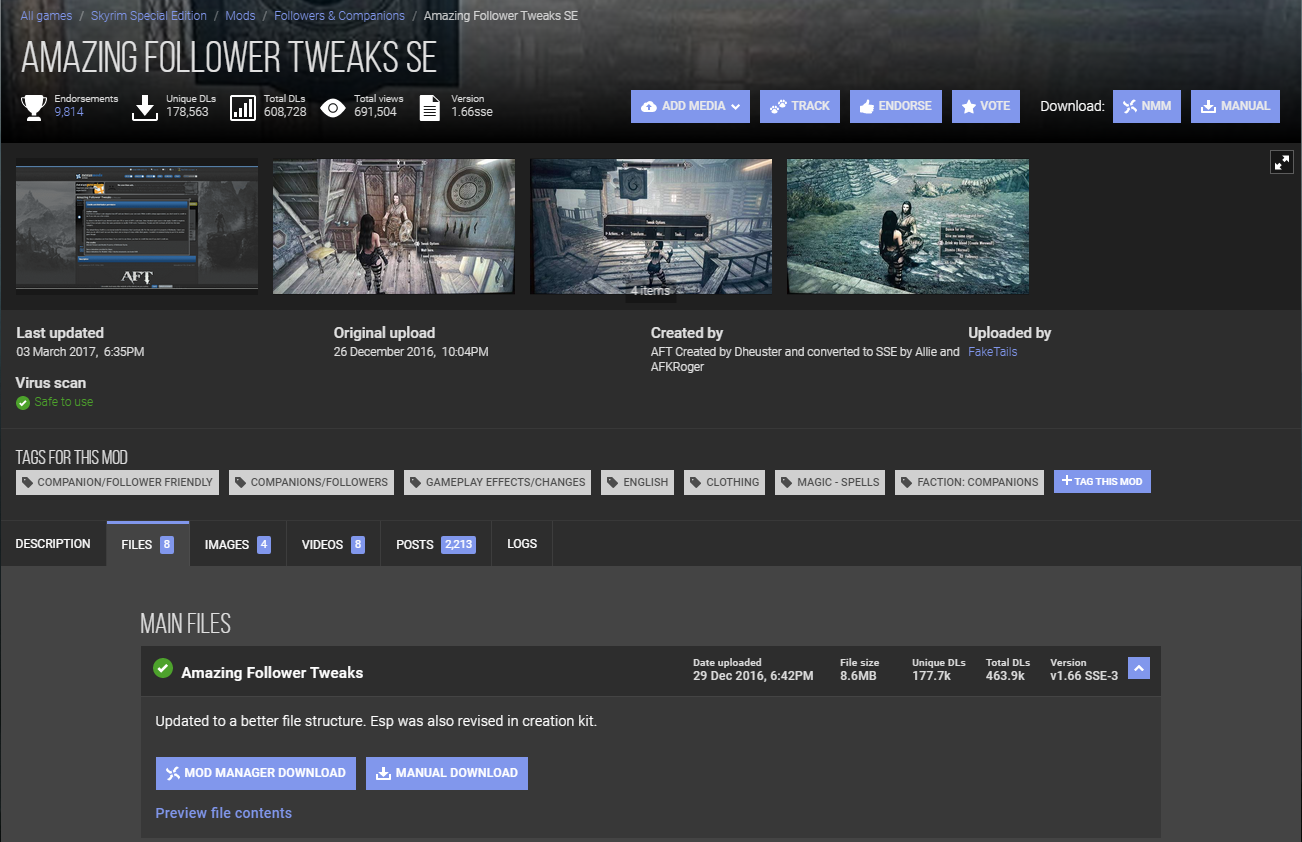1302x842 pixels.
Task: Switch to the Description tab
Action: pos(53,544)
